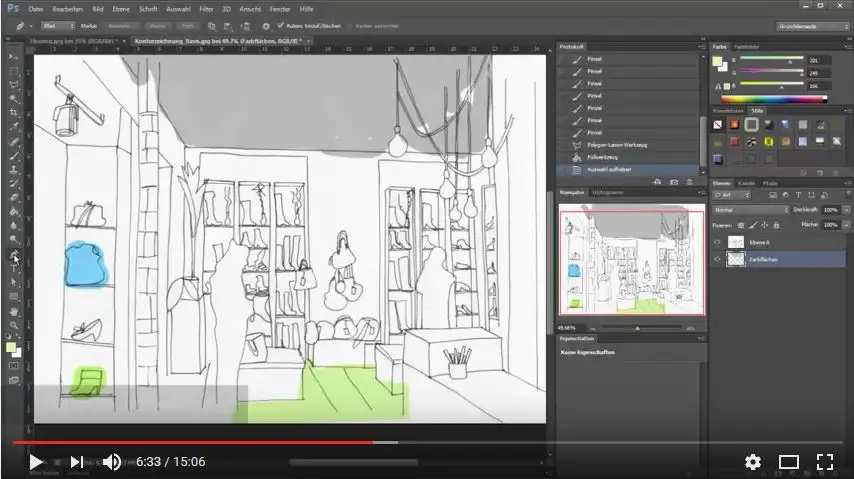This screenshot has height=479, width=854.
Task: Open the Protokoll panel menu
Action: click(x=701, y=47)
